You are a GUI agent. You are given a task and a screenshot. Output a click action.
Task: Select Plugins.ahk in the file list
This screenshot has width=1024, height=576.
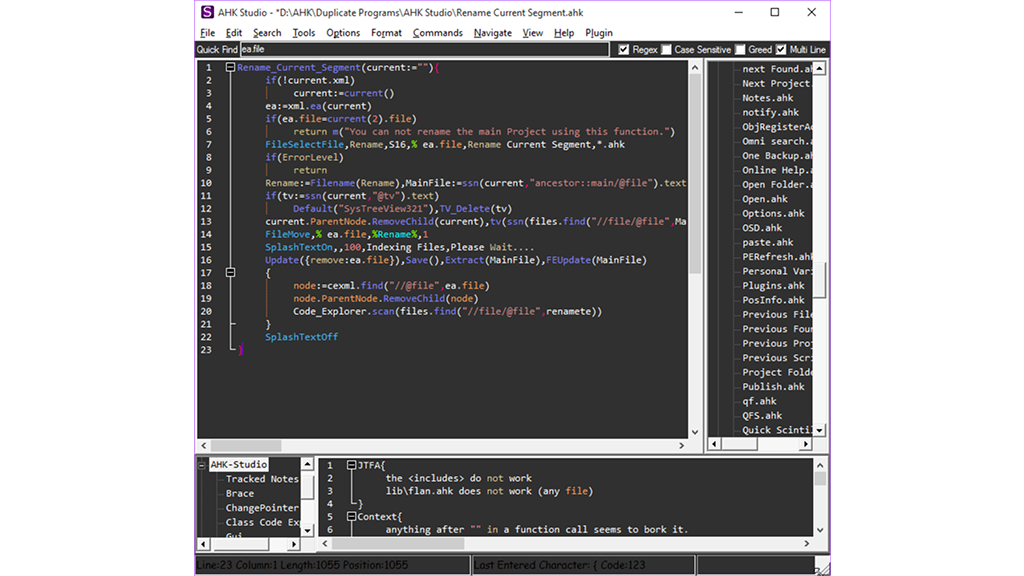(773, 286)
